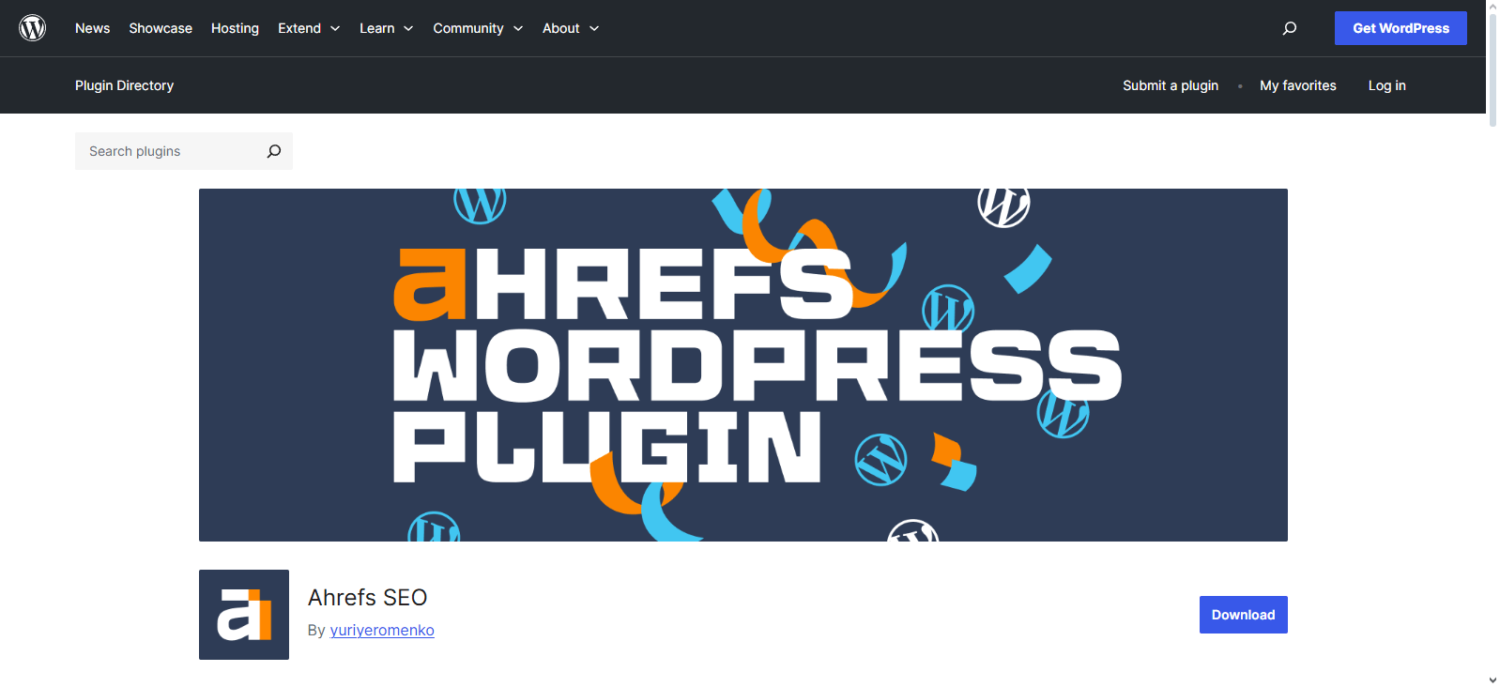This screenshot has height=687, width=1500.
Task: Click the Ahrefs SEO plugin icon
Action: click(244, 614)
